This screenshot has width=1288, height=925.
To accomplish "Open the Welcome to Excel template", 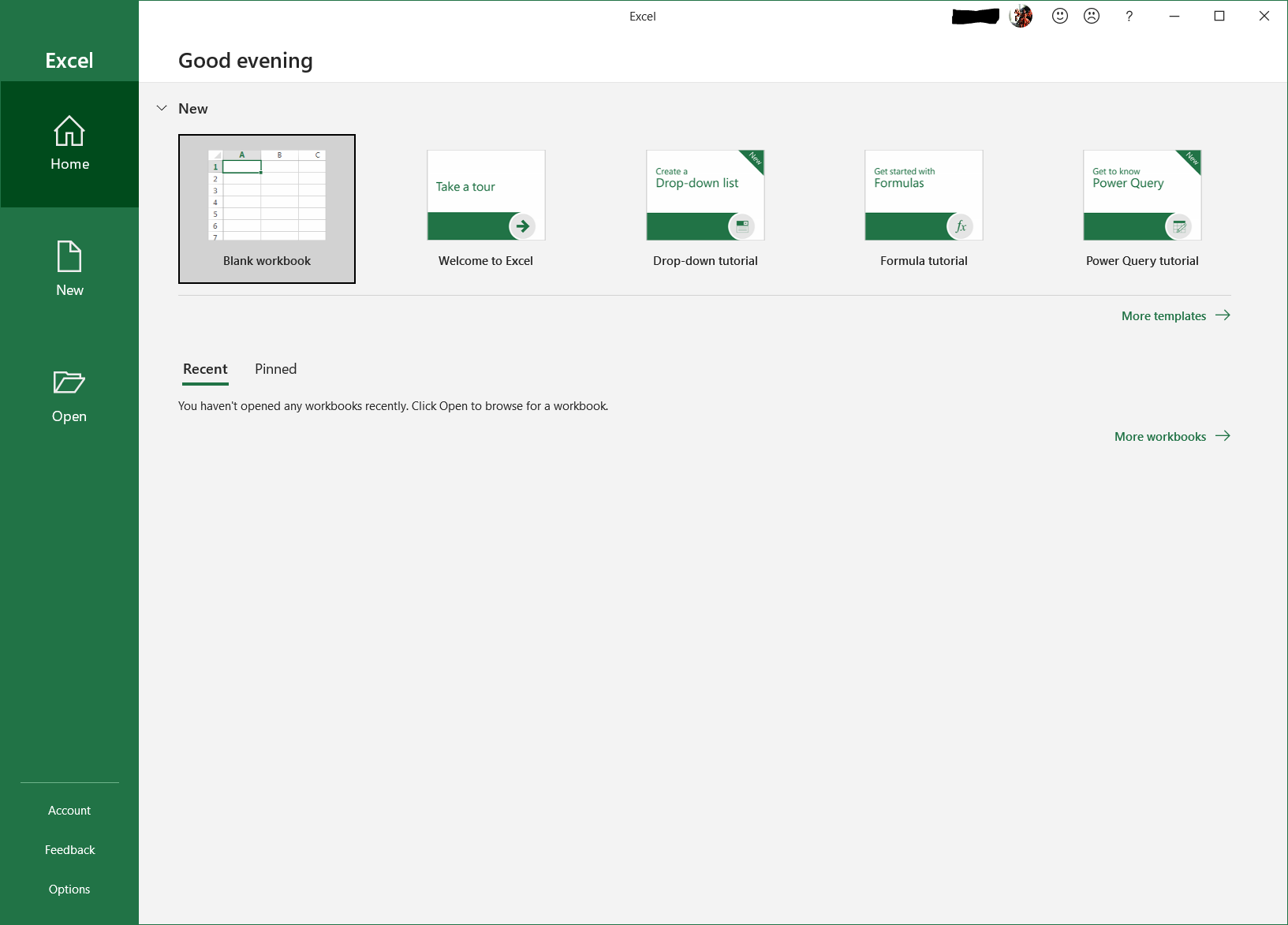I will [486, 209].
